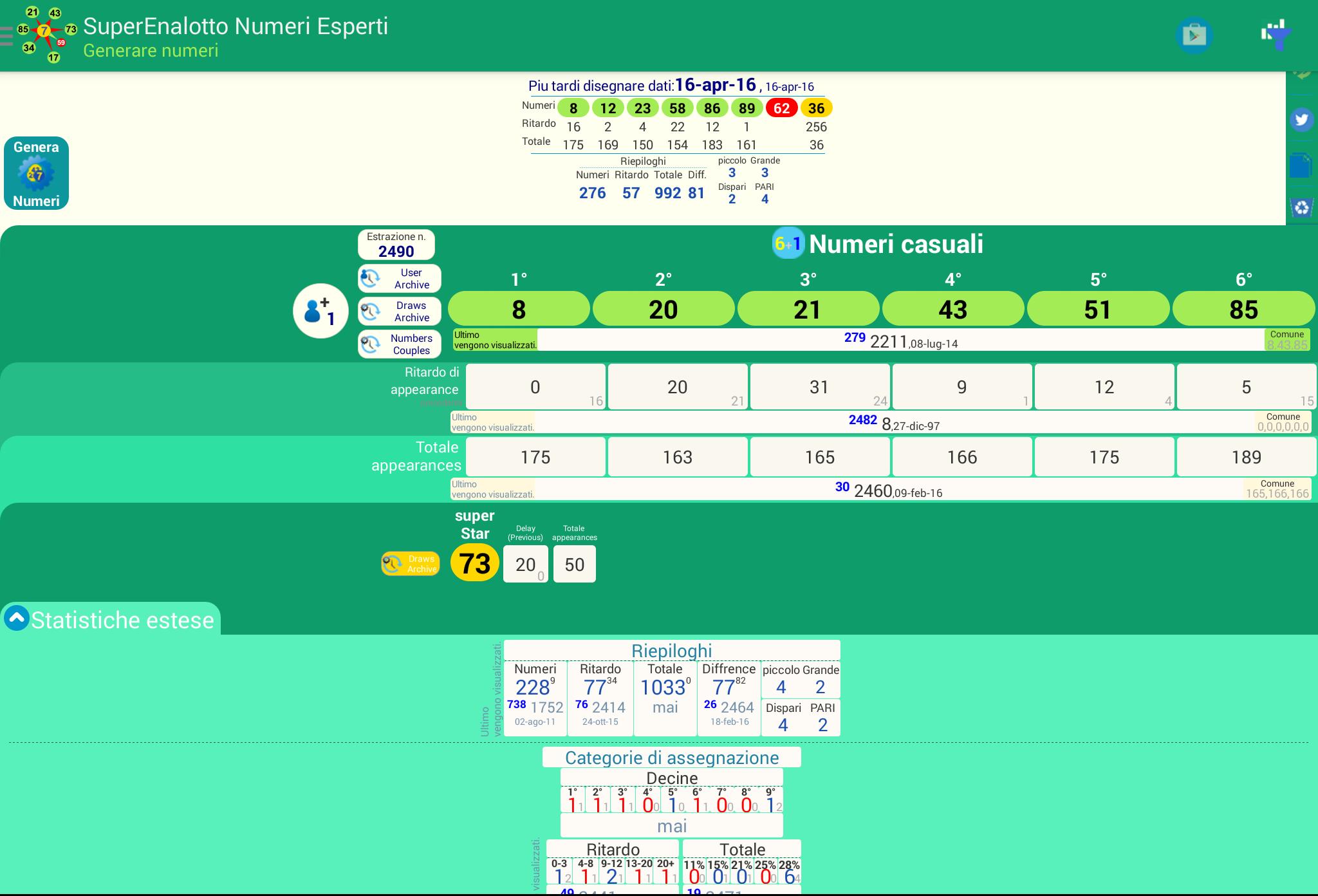Tap the drawn number 86 ball
1318x896 pixels.
pos(712,108)
